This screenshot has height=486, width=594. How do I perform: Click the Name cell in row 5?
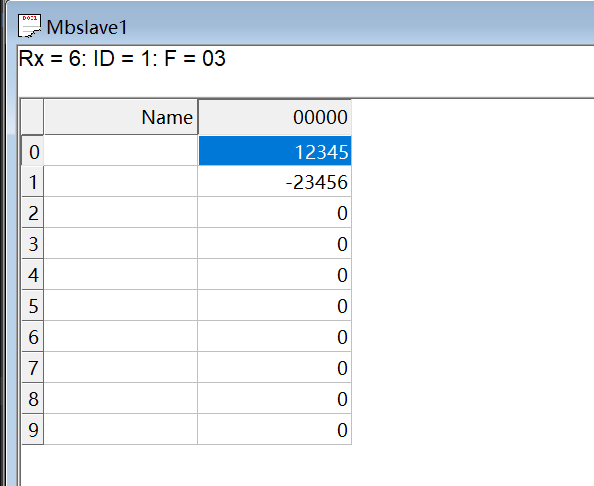121,306
